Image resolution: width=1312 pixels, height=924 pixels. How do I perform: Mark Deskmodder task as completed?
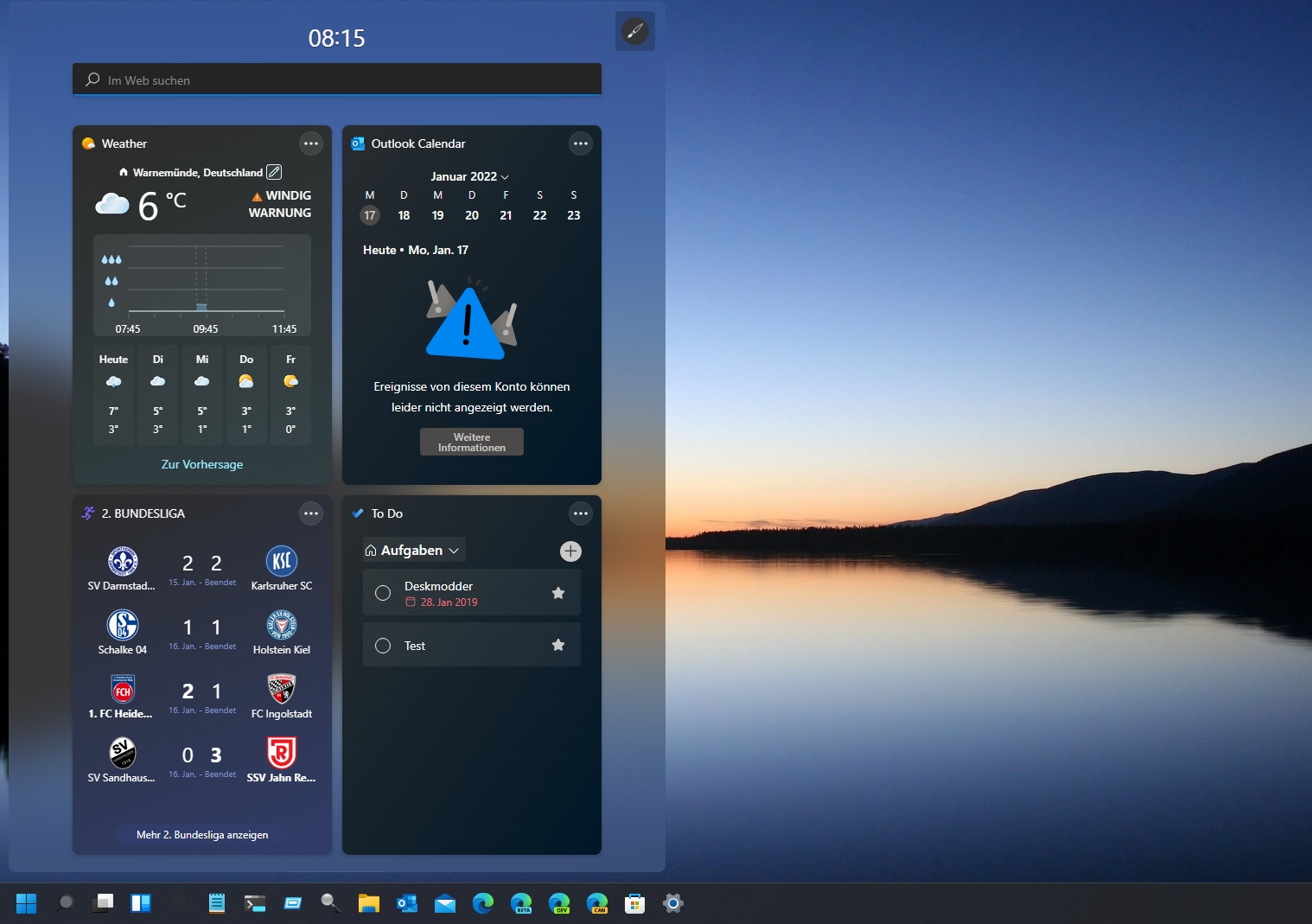tap(383, 593)
